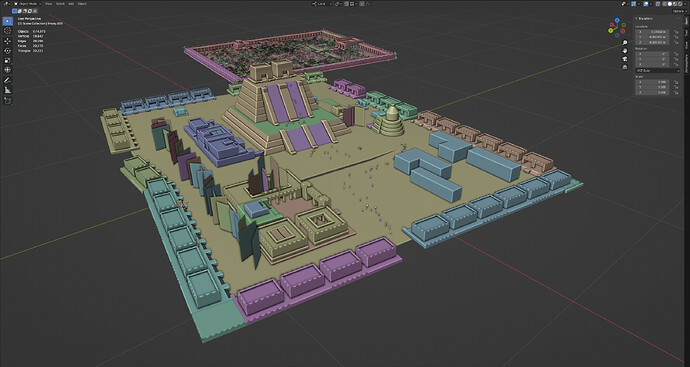Image resolution: width=690 pixels, height=367 pixels.
Task: Choose the subtract selection mode icon
Action: point(25,11)
